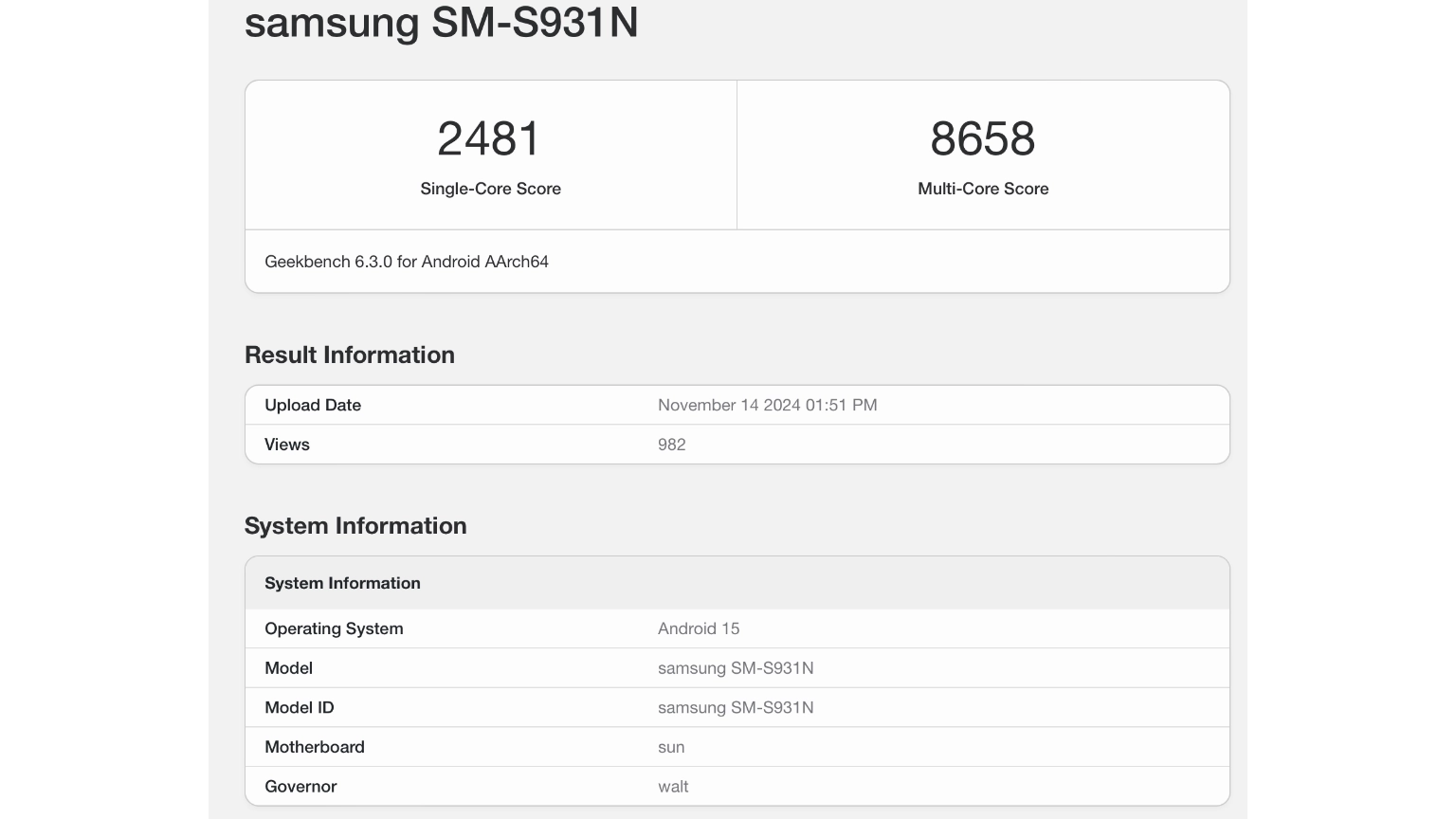Image resolution: width=1456 pixels, height=819 pixels.
Task: Click the November 14 2024 upload date value
Action: [767, 405]
